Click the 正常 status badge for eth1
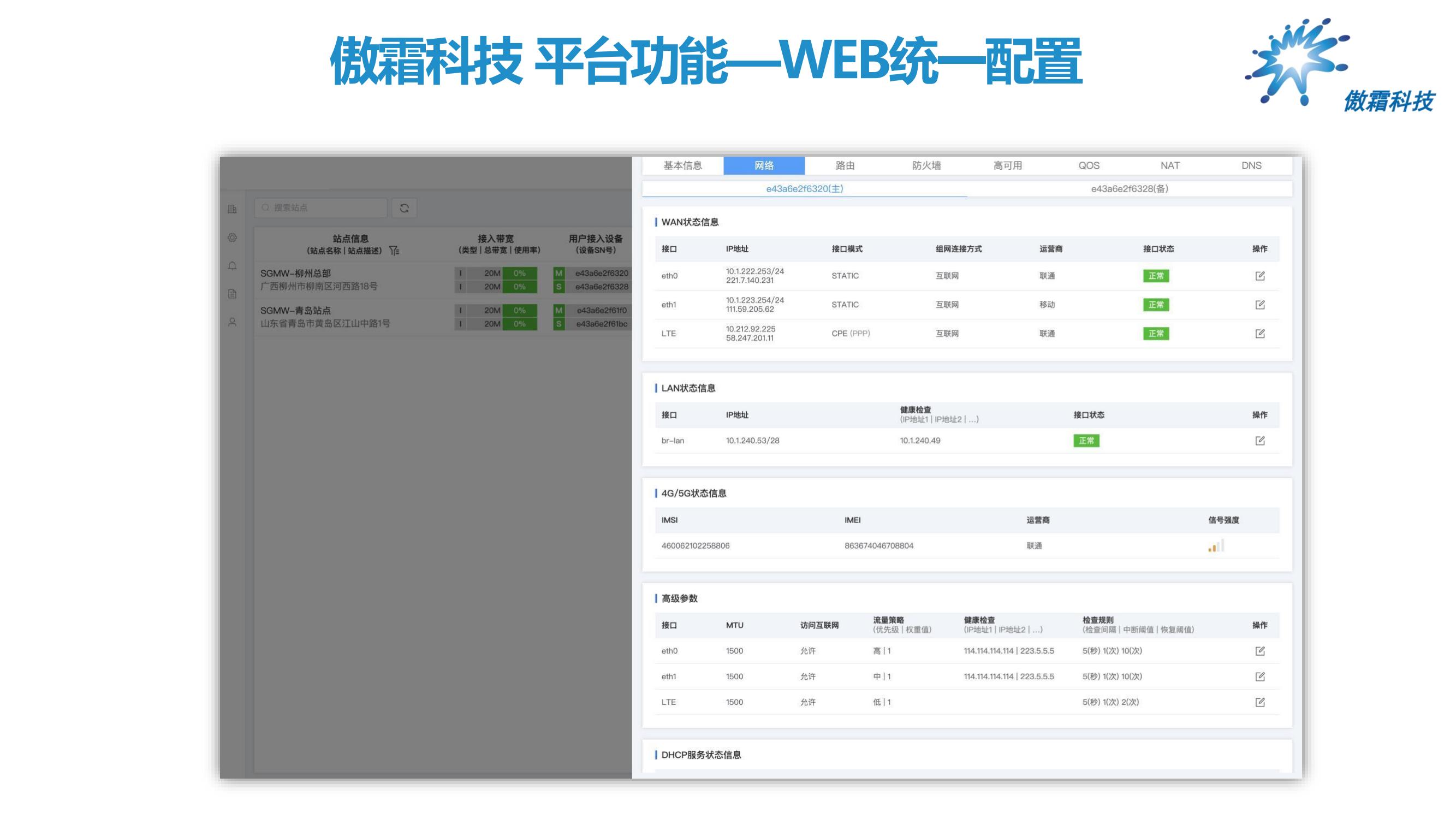1456x819 pixels. pos(1155,305)
